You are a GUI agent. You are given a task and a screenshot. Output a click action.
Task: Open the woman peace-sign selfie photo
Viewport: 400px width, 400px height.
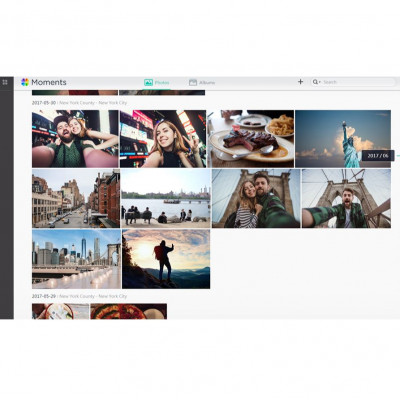tap(163, 139)
